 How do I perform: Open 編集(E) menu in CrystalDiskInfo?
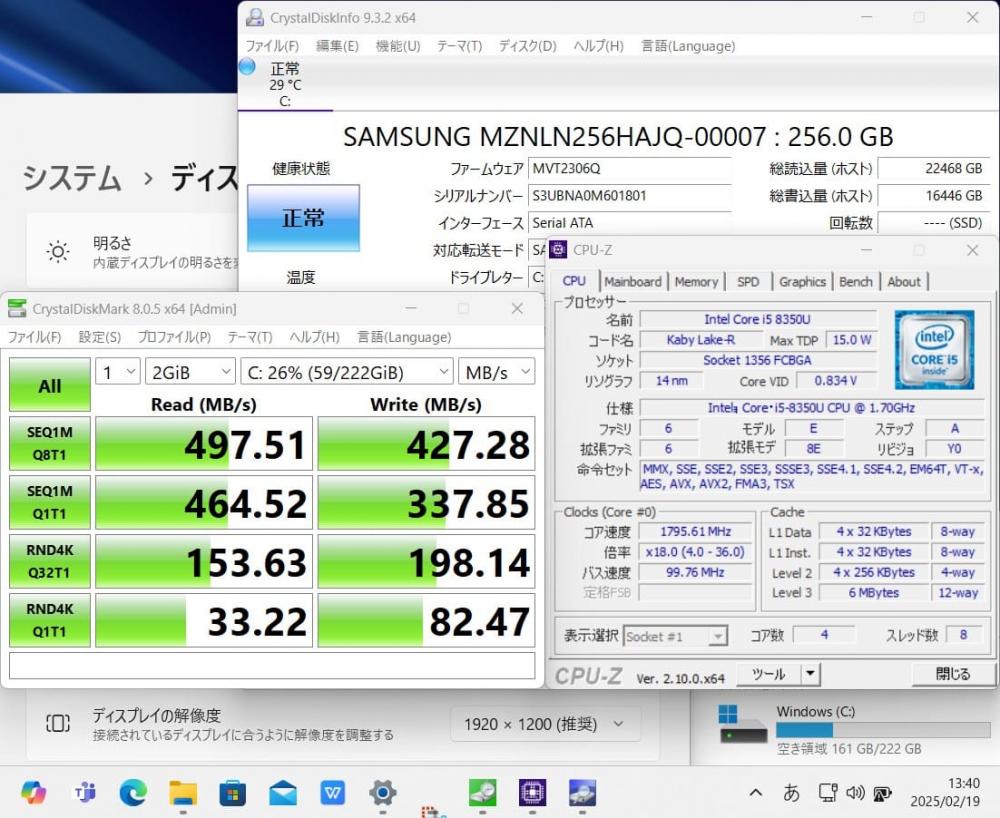coord(337,46)
